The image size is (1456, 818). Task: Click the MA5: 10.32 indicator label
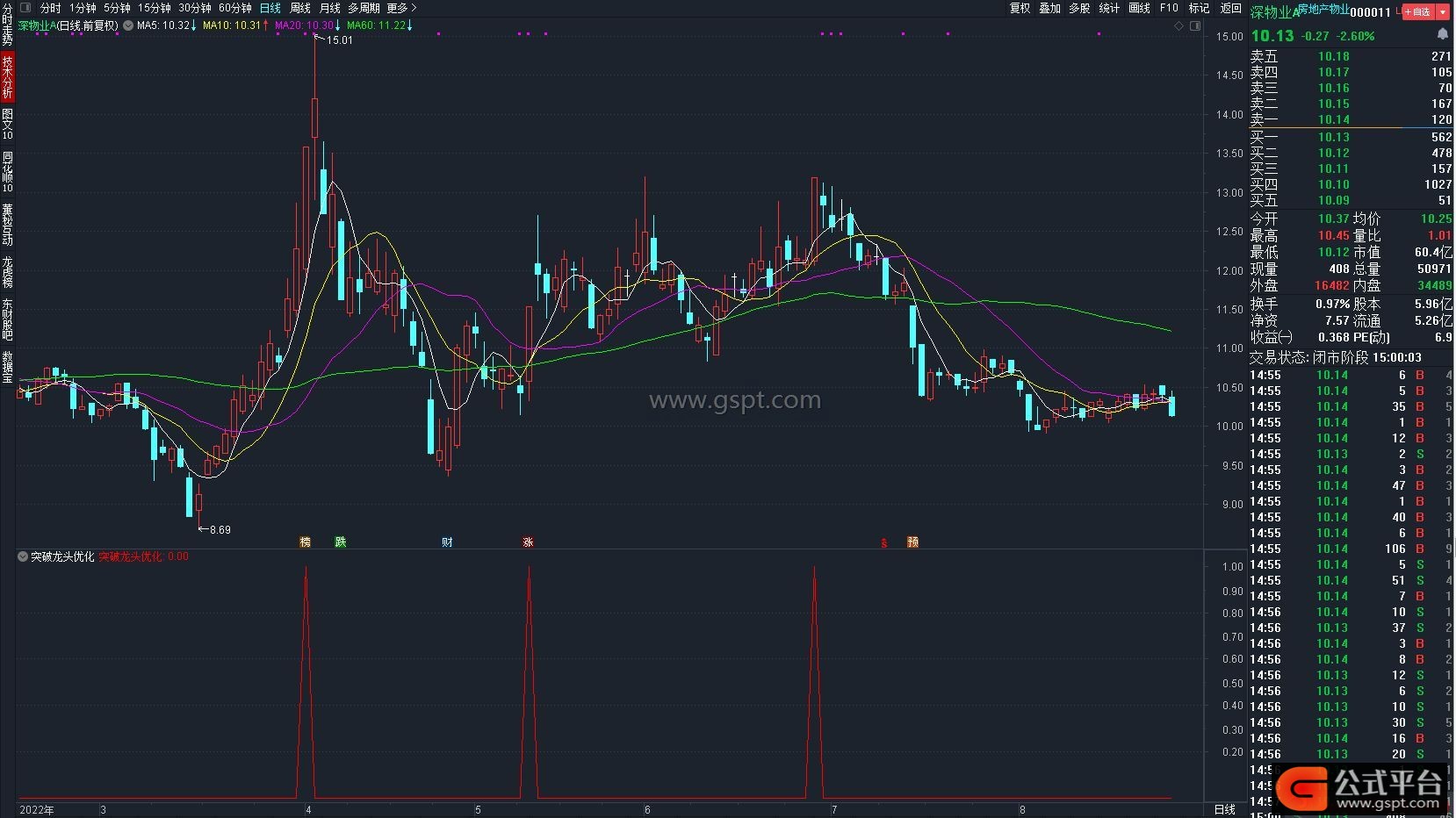pyautogui.click(x=165, y=25)
